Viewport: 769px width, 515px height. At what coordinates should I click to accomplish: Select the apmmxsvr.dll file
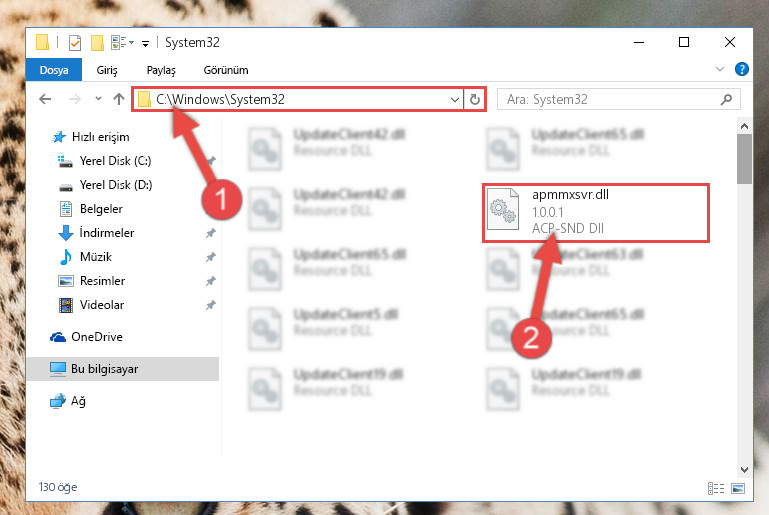596,212
